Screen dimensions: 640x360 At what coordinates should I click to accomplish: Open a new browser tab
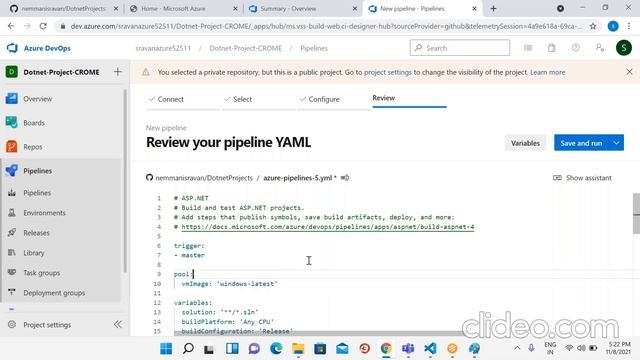tap(493, 9)
